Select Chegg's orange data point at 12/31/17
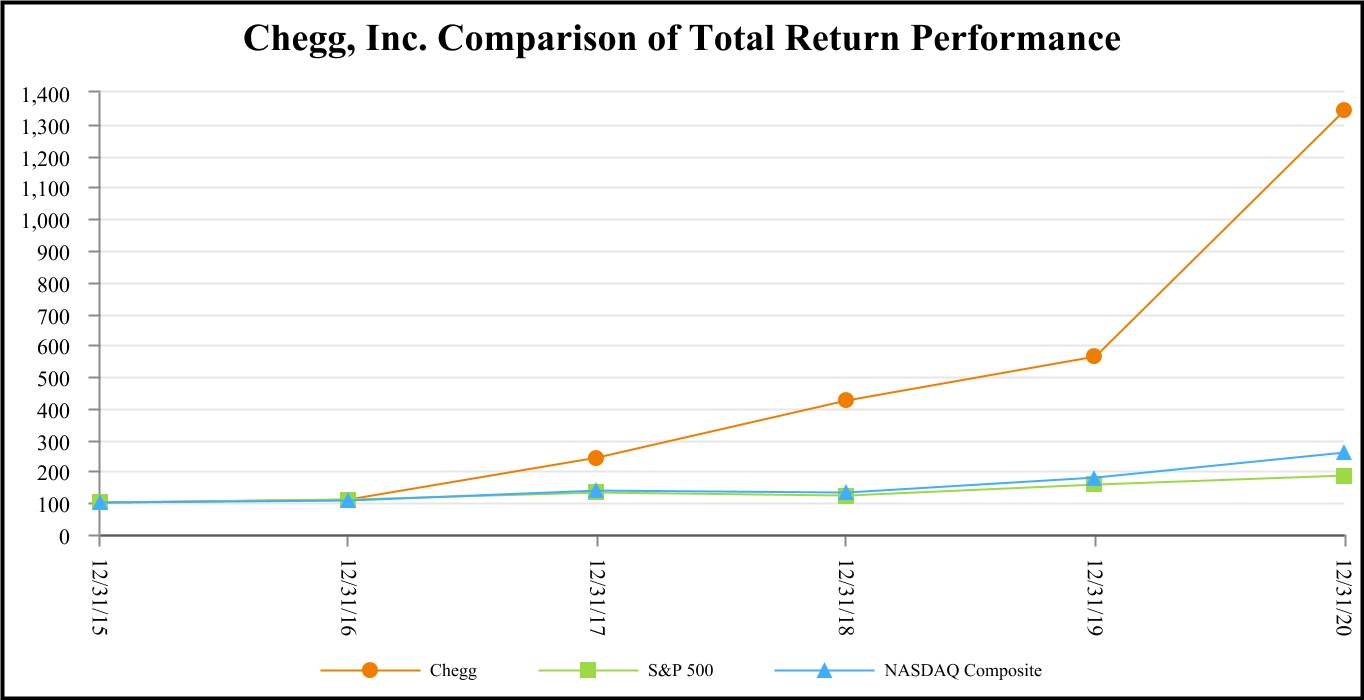The width and height of the screenshot is (1364, 700). (x=596, y=458)
